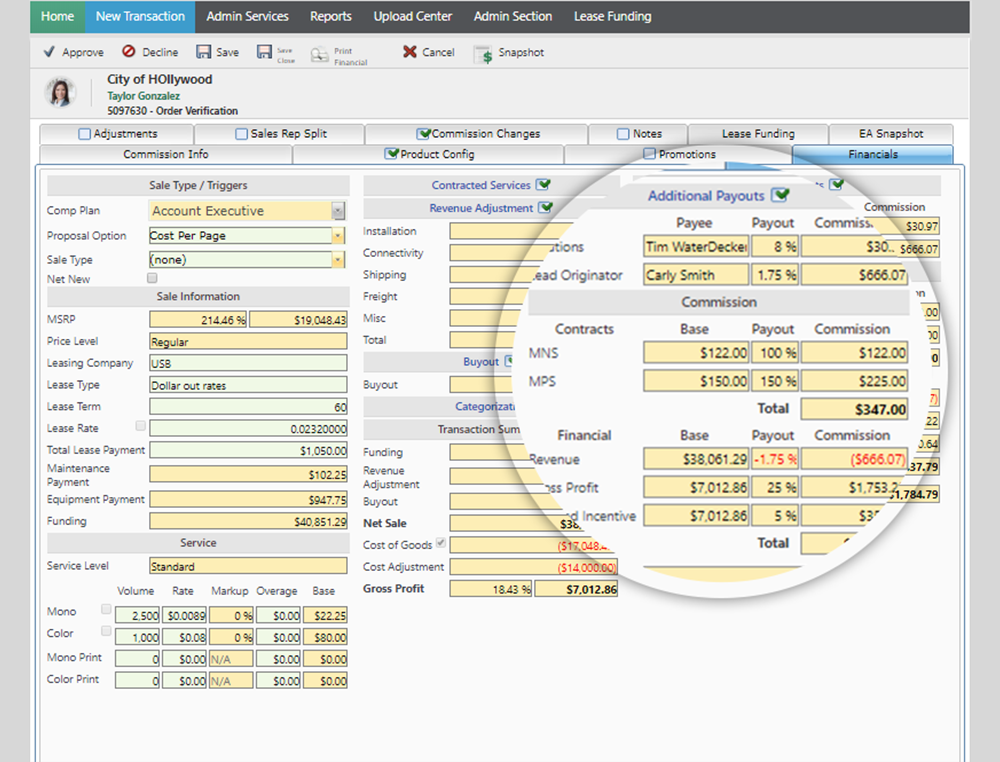The height and width of the screenshot is (762, 1000).
Task: Toggle the Product Config checkbox
Action: pos(392,154)
